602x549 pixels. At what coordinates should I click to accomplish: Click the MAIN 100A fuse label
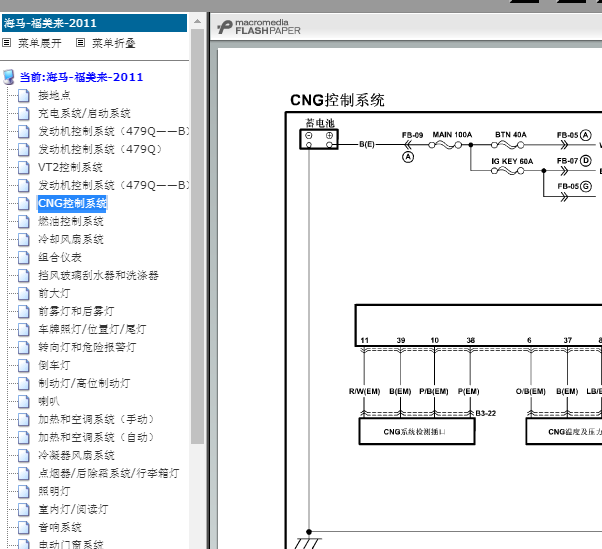(x=452, y=135)
